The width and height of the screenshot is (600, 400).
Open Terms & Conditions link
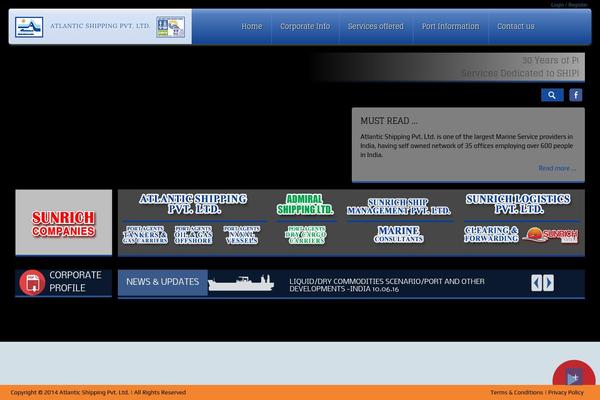click(517, 392)
